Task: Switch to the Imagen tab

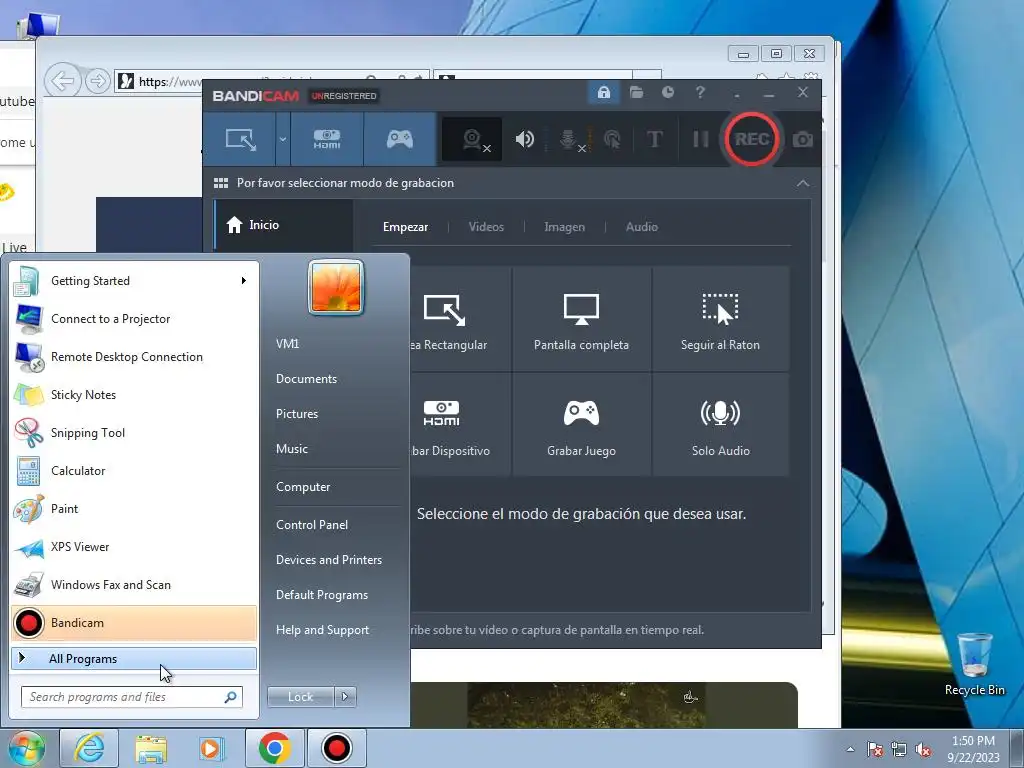Action: tap(564, 227)
